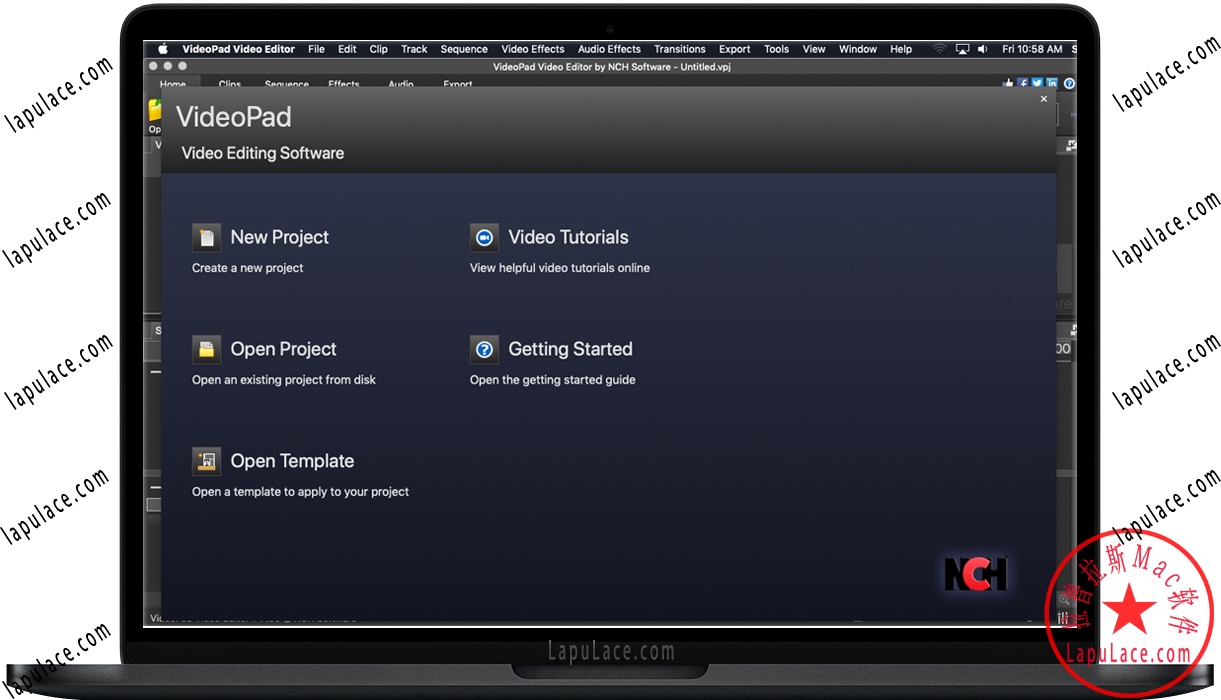Click the Getting Started question mark icon
This screenshot has height=700, width=1221.
pos(484,349)
